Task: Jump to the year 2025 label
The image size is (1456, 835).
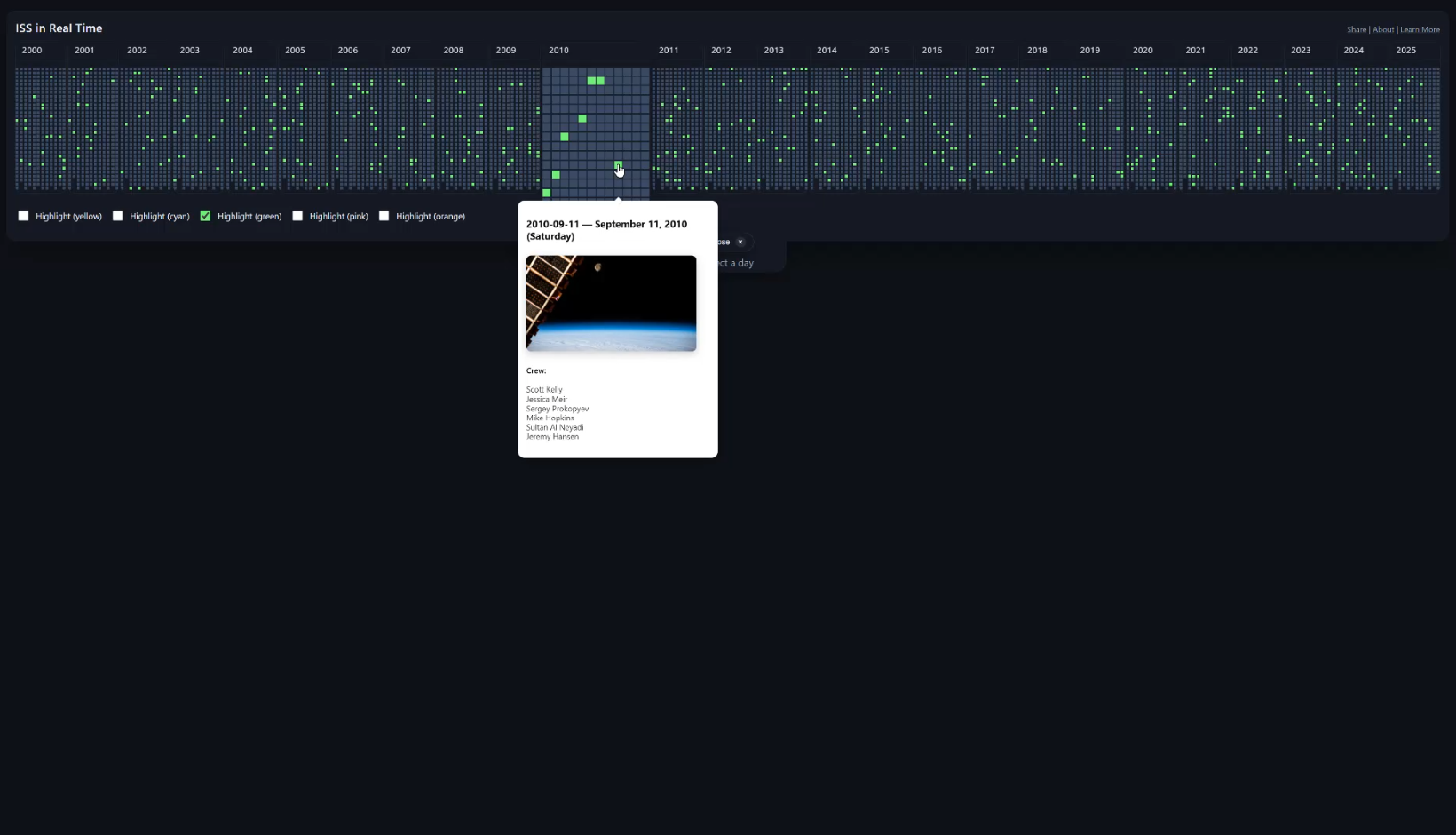Action: point(1406,51)
